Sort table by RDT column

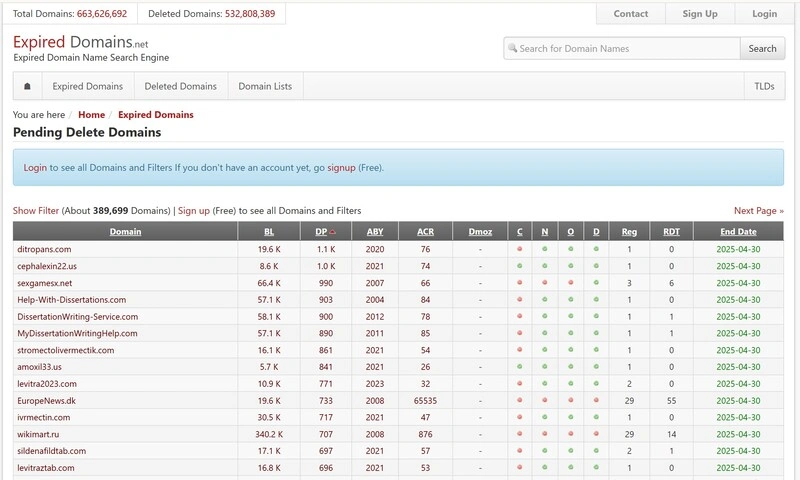point(671,232)
